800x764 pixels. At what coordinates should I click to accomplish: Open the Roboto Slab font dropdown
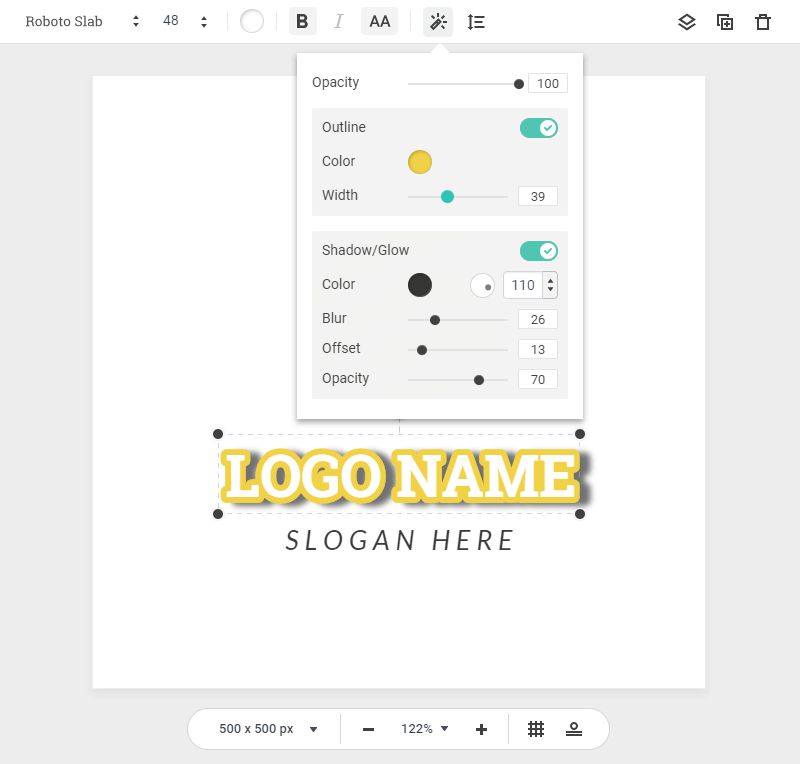82,21
